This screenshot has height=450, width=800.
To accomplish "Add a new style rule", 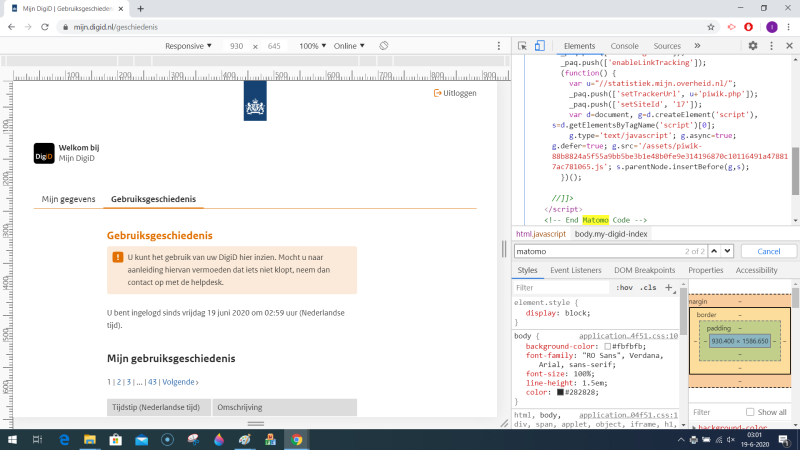I will click(x=669, y=287).
